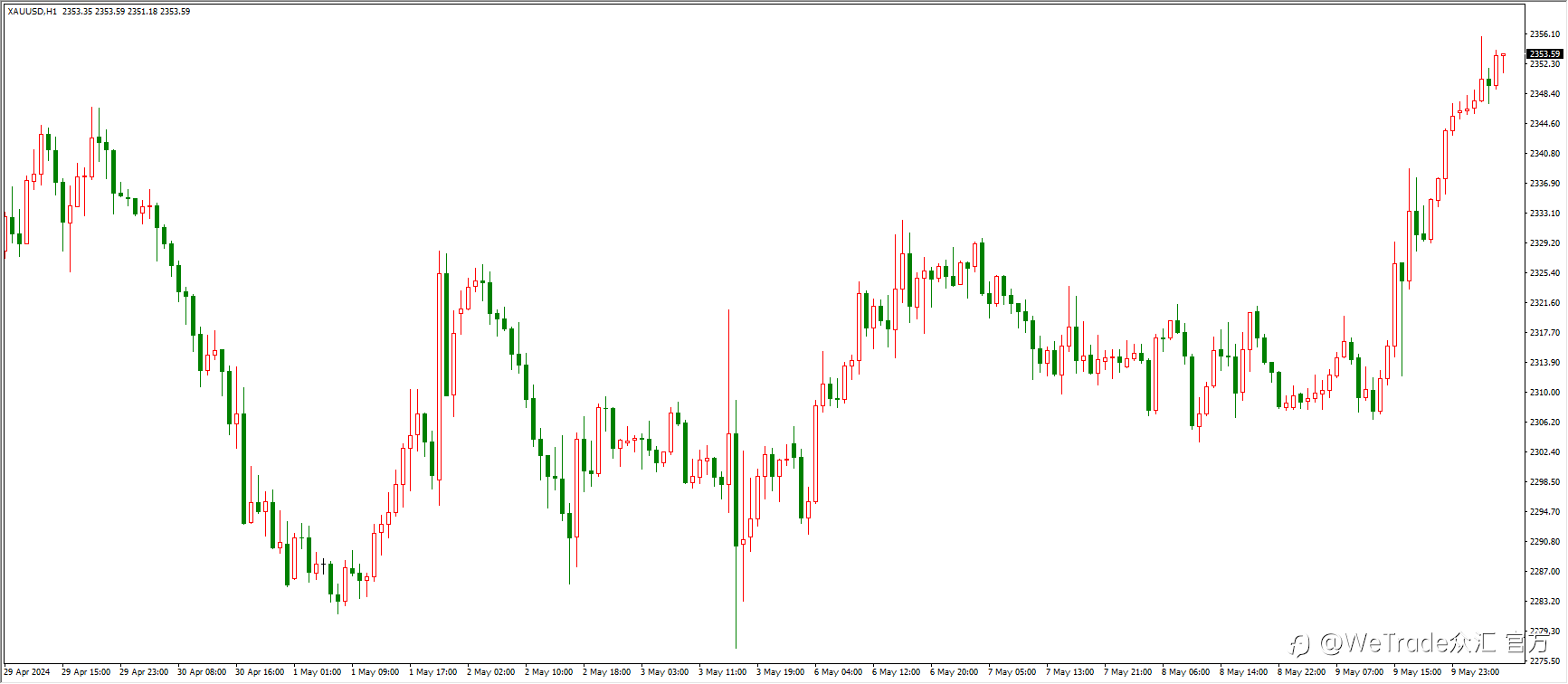Screen dimensions: 1568x684
Task: Click the 2333.10 price level
Action: pyautogui.click(x=1544, y=214)
